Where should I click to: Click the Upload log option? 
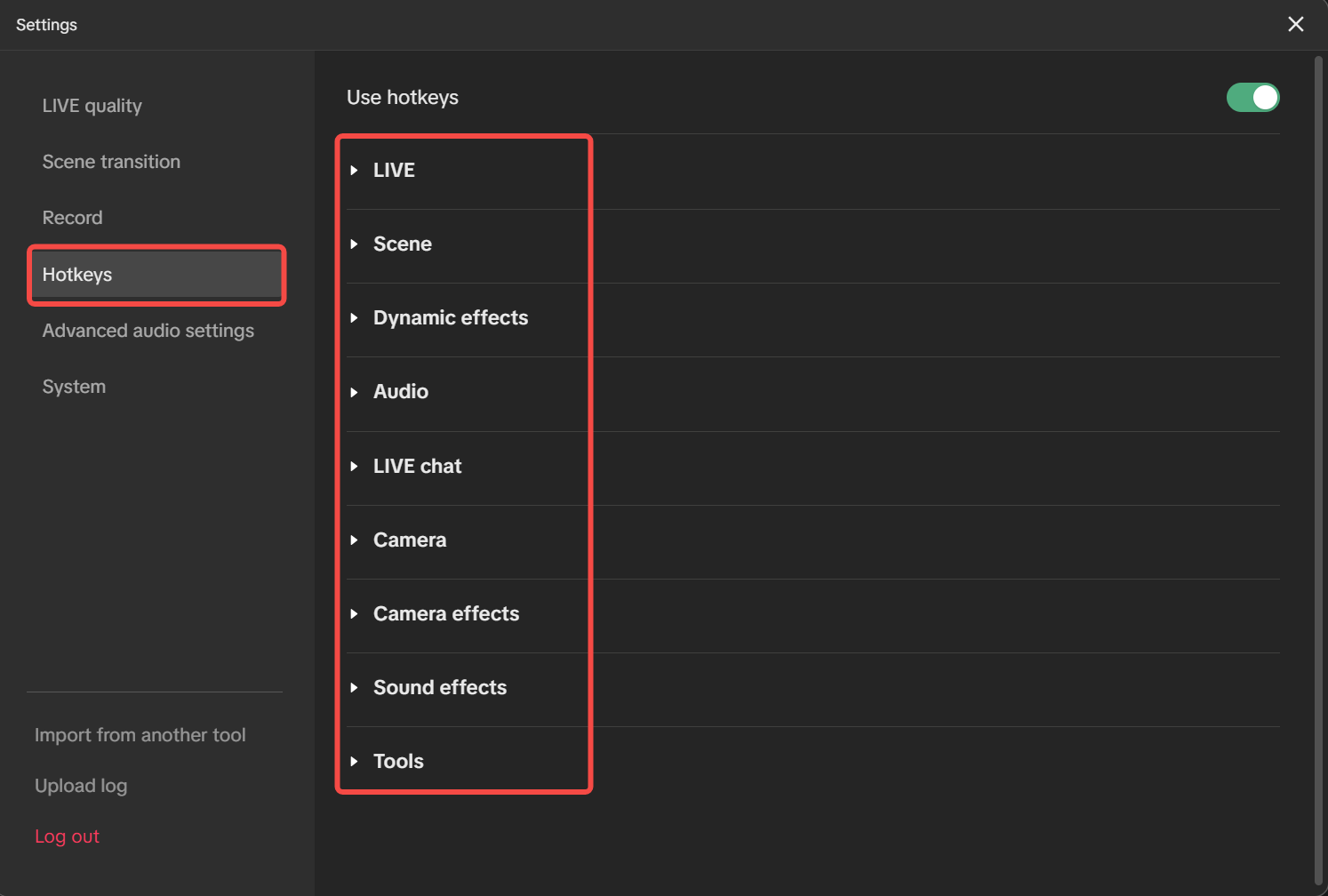(x=81, y=786)
